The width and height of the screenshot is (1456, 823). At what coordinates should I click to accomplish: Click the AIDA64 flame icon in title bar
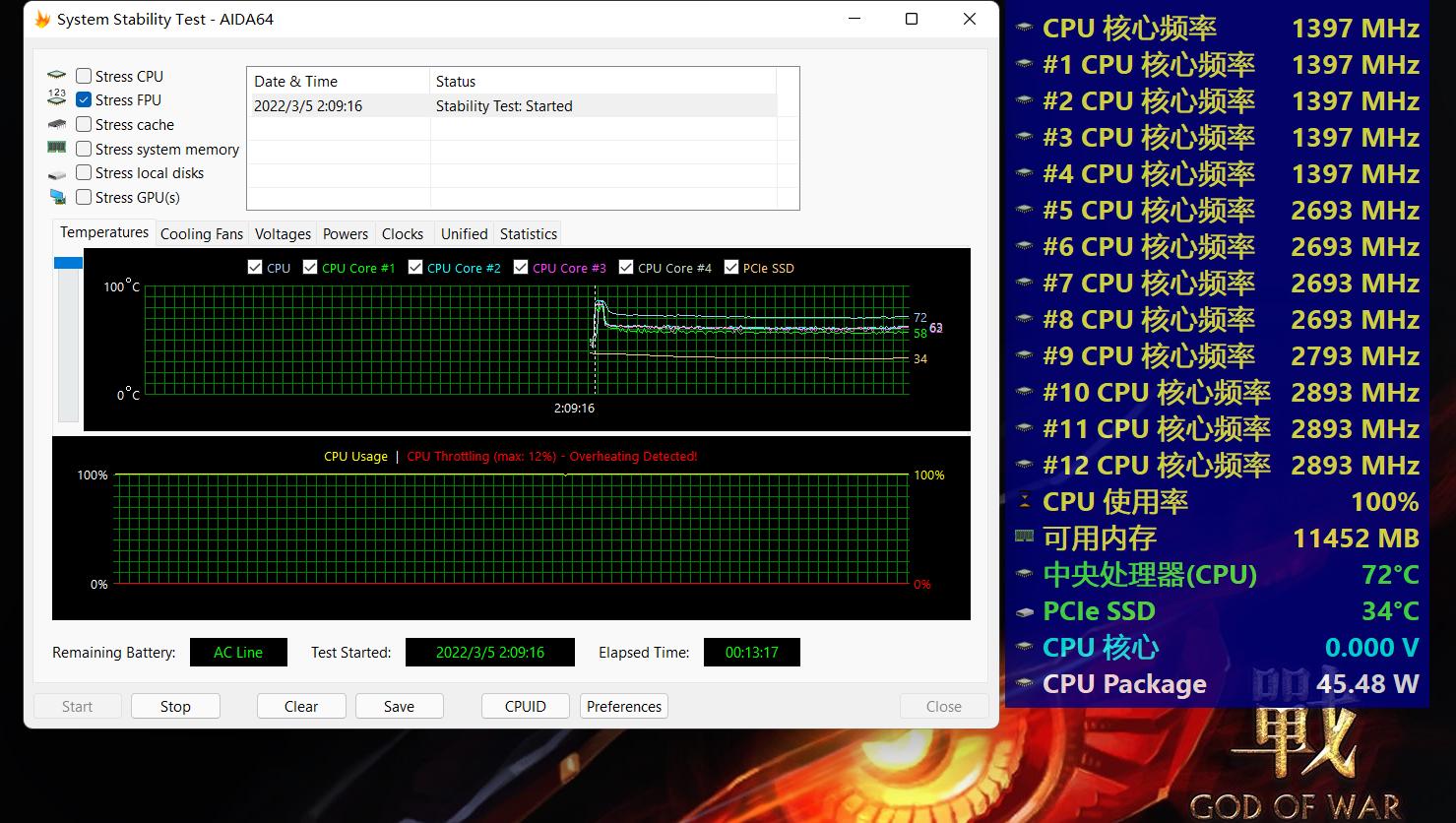click(42, 20)
